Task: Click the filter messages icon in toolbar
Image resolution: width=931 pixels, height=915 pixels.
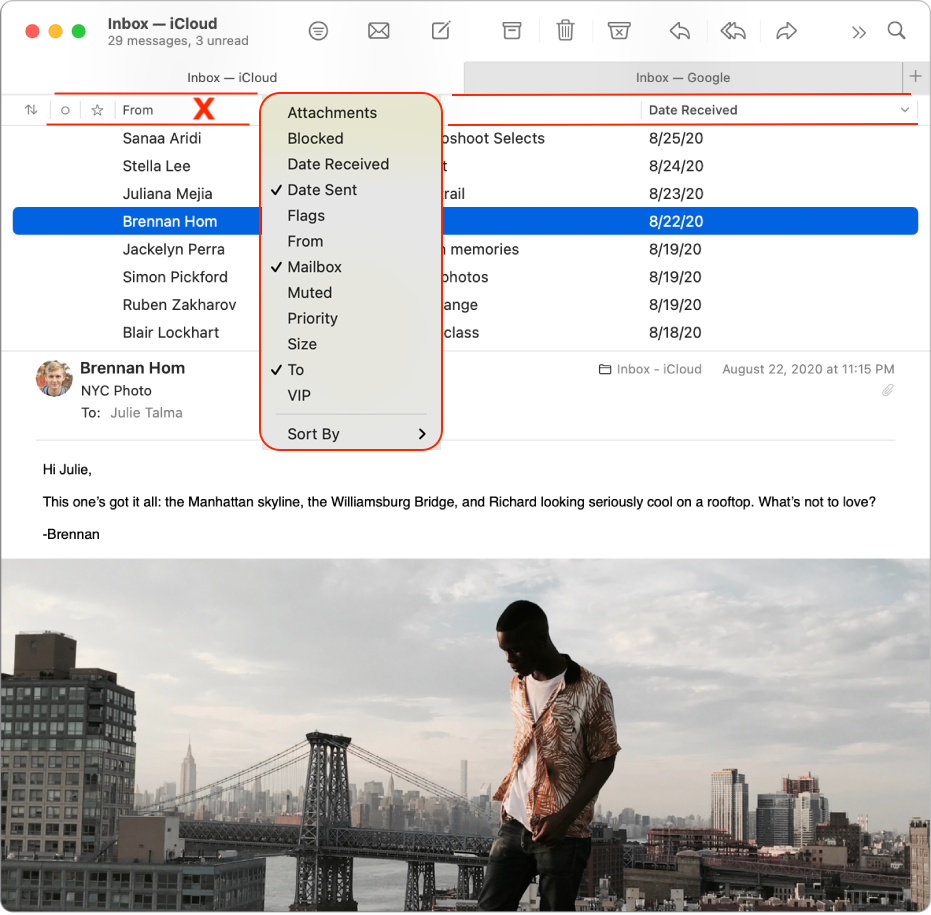Action: 318,30
